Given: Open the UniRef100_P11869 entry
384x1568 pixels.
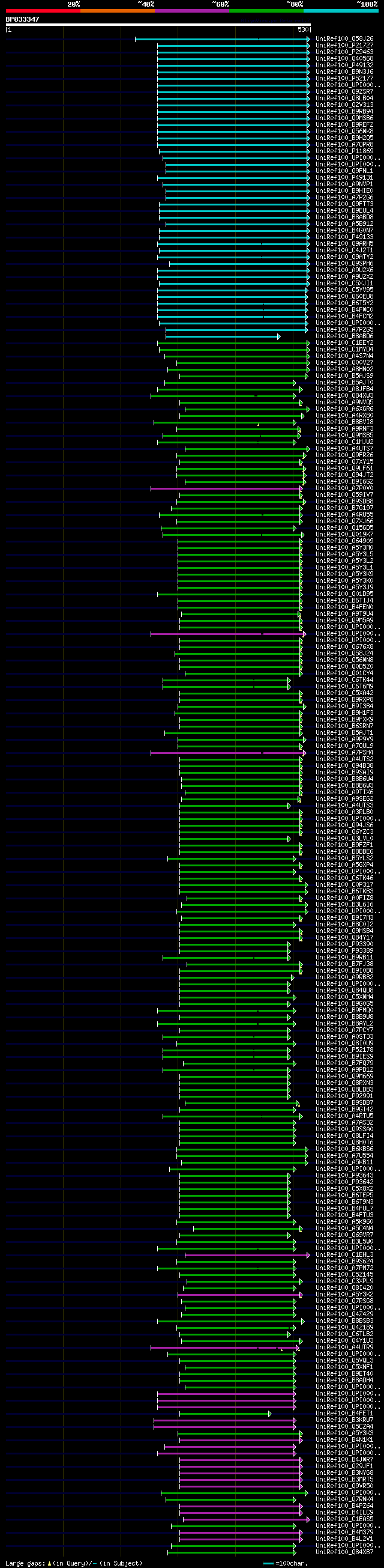Looking at the screenshot, I should (344, 151).
